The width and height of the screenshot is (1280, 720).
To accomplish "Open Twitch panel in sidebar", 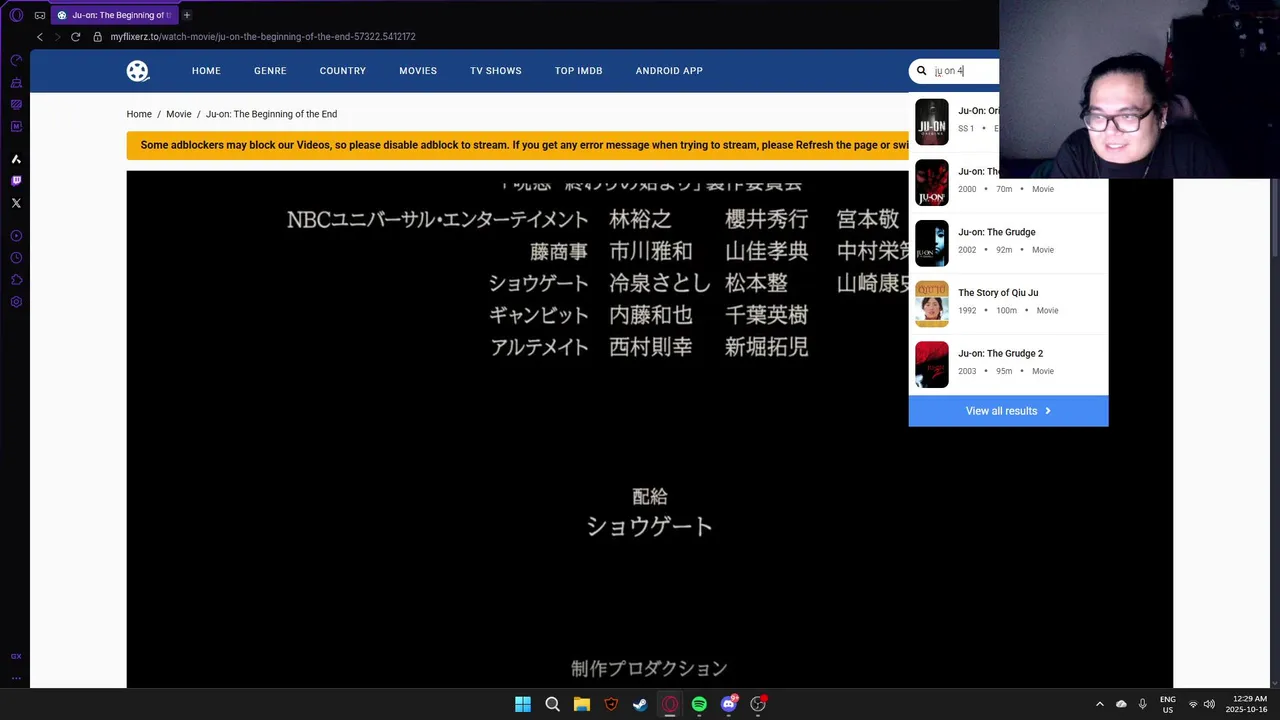I will click(16, 181).
